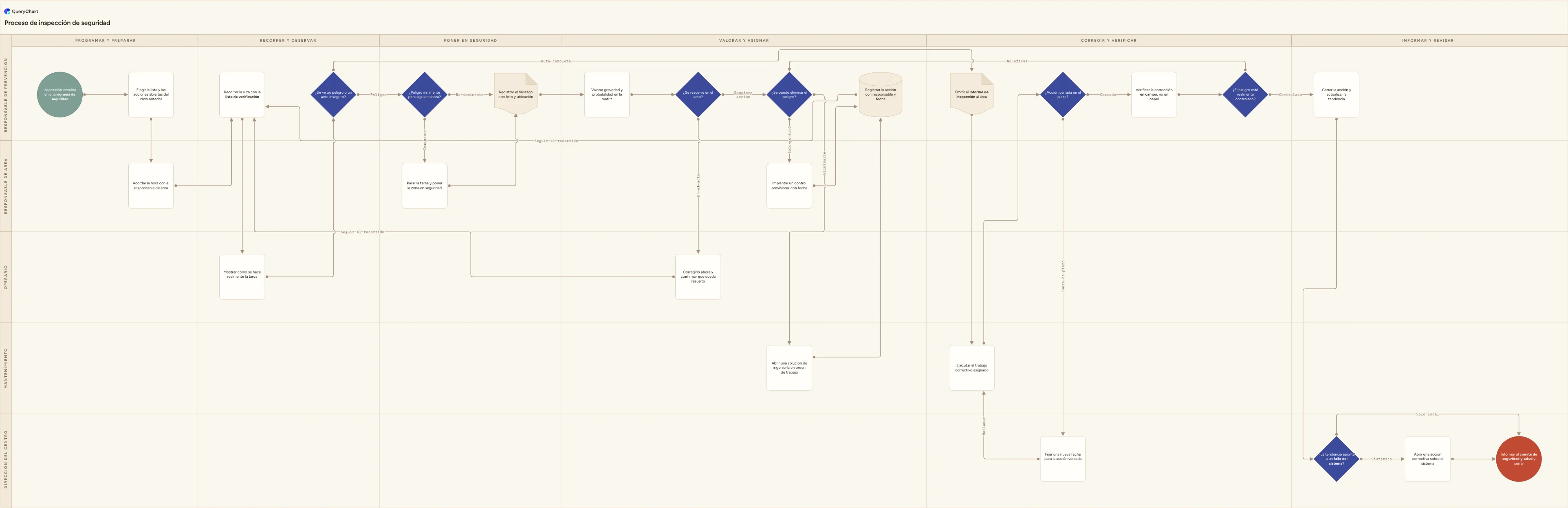This screenshot has width=1568, height=508.
Task: Click the 'Ejecutar el trabajo correctivo asignado' box
Action: point(972,368)
